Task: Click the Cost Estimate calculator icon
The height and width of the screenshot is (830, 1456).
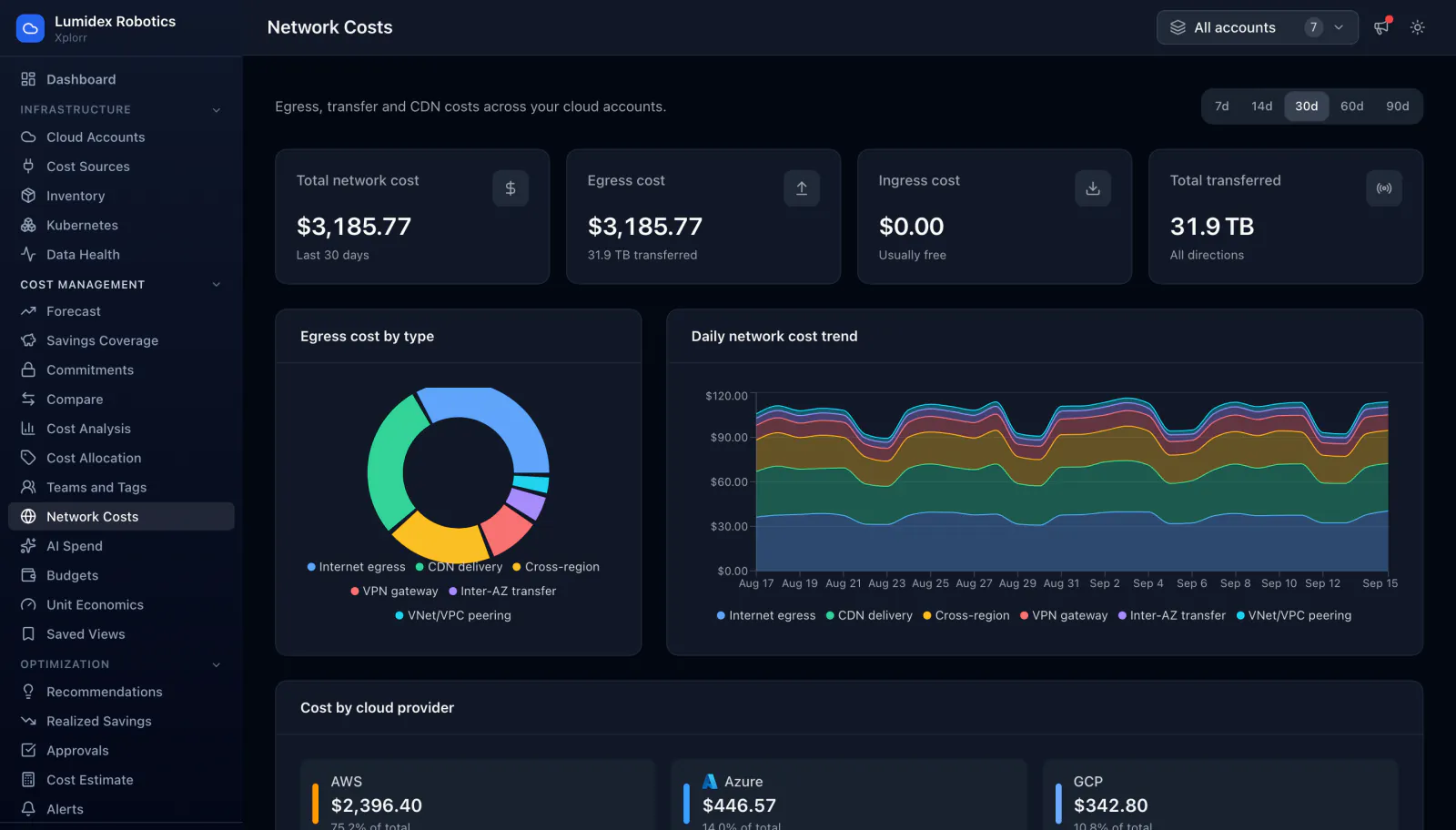Action: pos(28,780)
